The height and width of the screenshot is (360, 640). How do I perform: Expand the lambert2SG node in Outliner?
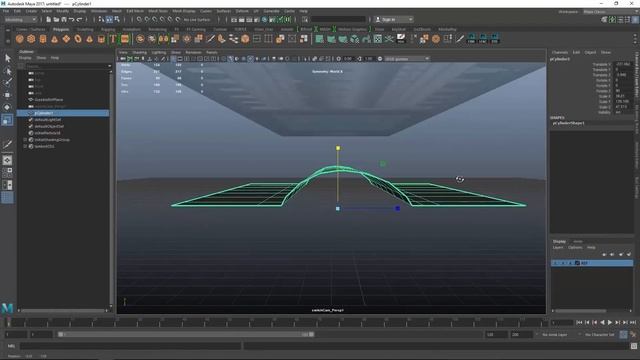pos(25,146)
